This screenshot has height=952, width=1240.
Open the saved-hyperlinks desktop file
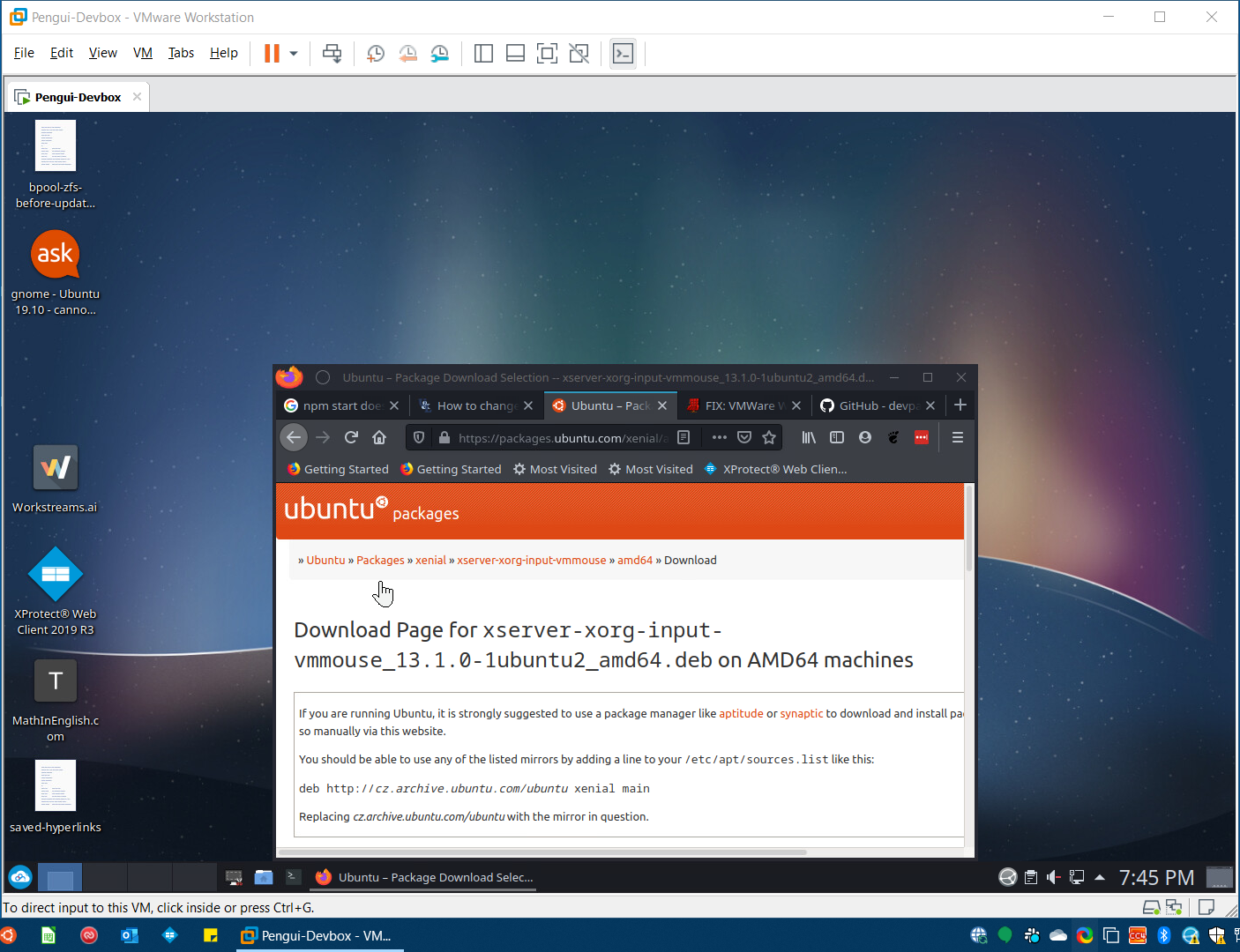[56, 798]
